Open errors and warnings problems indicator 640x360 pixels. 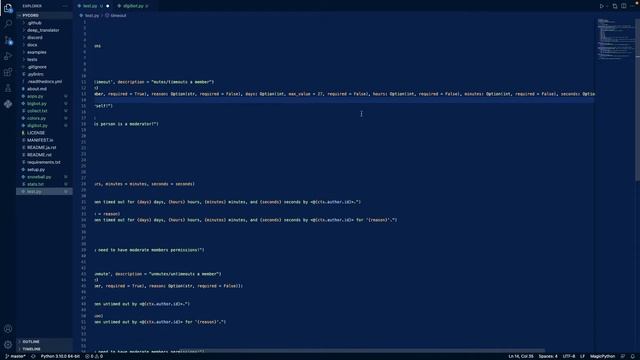tap(94, 356)
